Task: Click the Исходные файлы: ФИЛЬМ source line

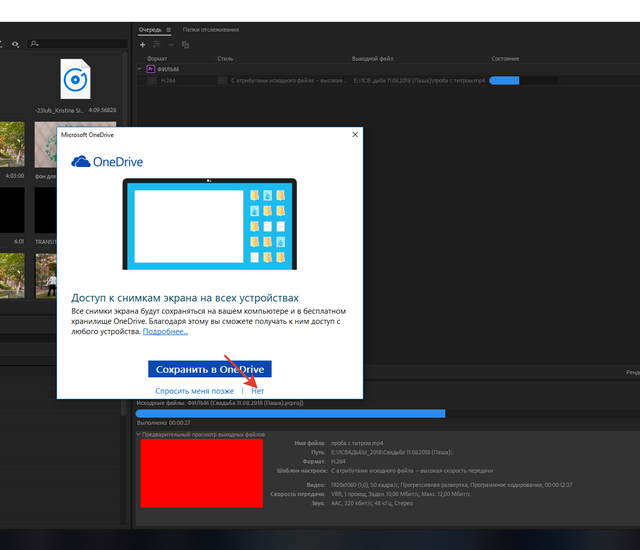Action: tap(220, 403)
